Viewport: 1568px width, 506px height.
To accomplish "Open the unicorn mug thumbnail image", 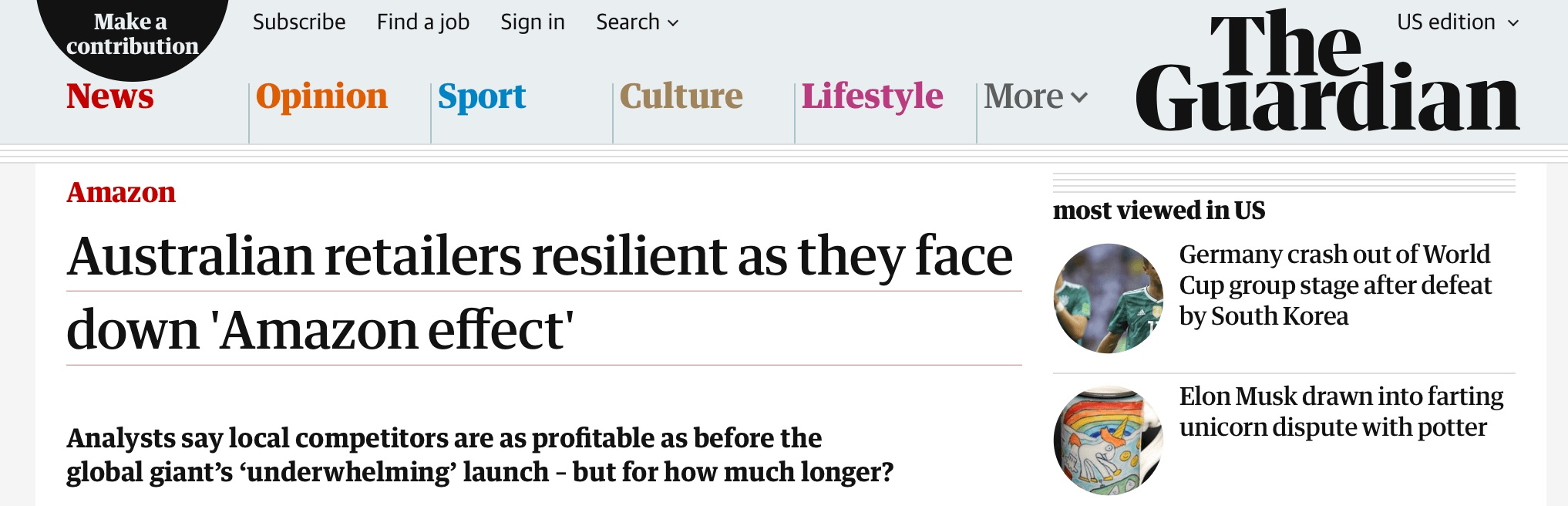I will (1109, 440).
